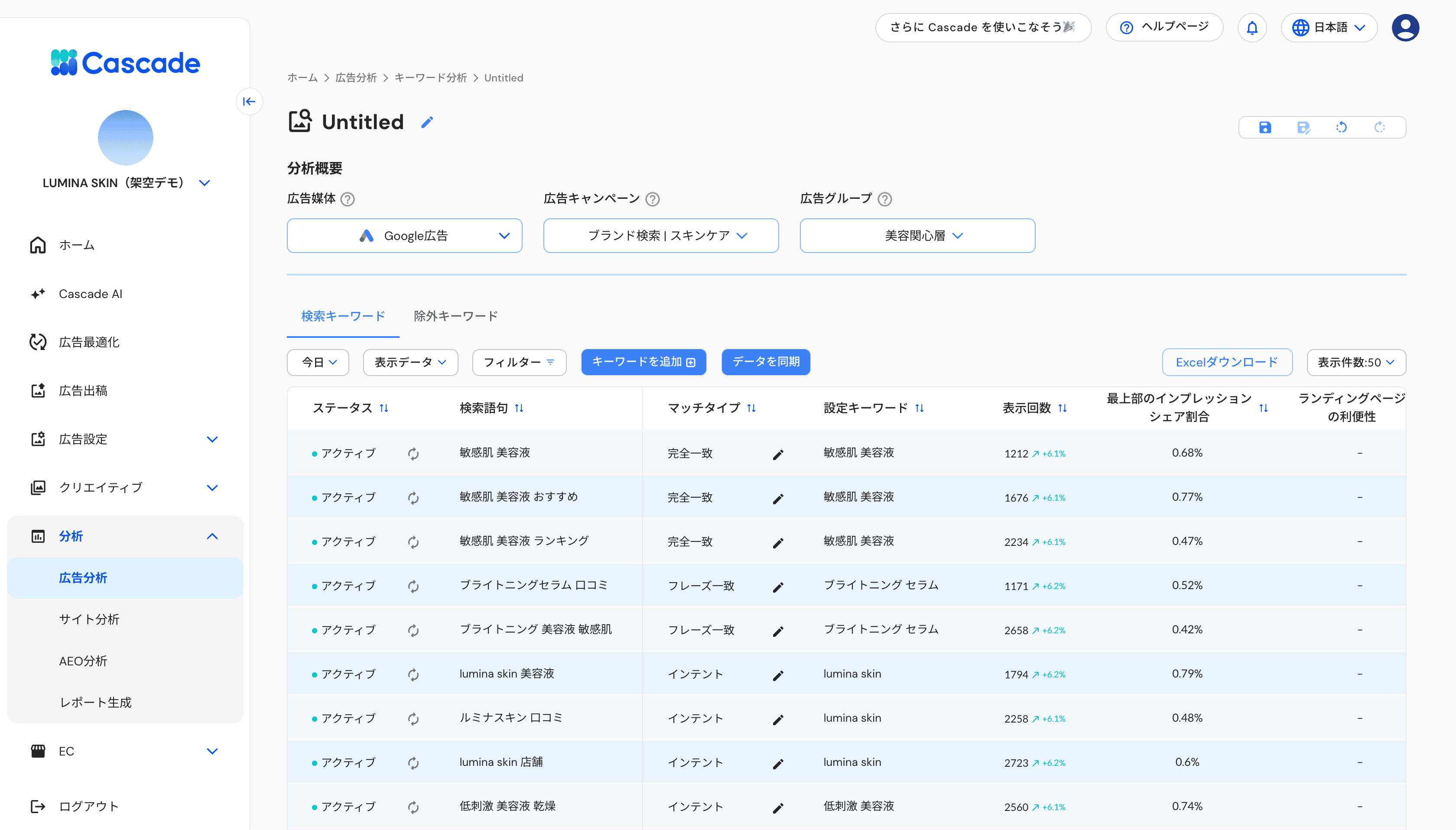The height and width of the screenshot is (830, 1456).
Task: Open the フィルター button
Action: (519, 363)
